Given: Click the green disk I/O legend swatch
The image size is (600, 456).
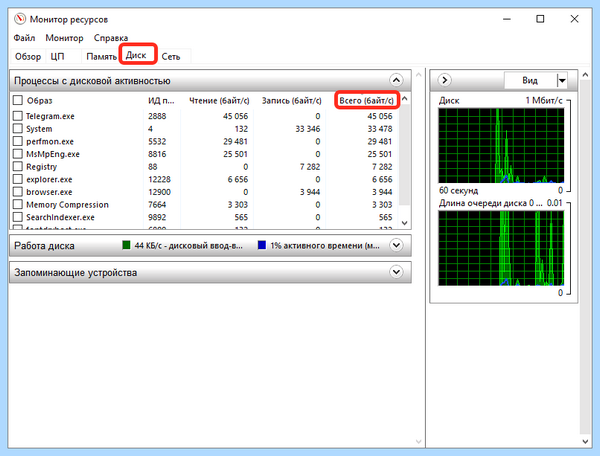Looking at the screenshot, I should click(x=126, y=245).
